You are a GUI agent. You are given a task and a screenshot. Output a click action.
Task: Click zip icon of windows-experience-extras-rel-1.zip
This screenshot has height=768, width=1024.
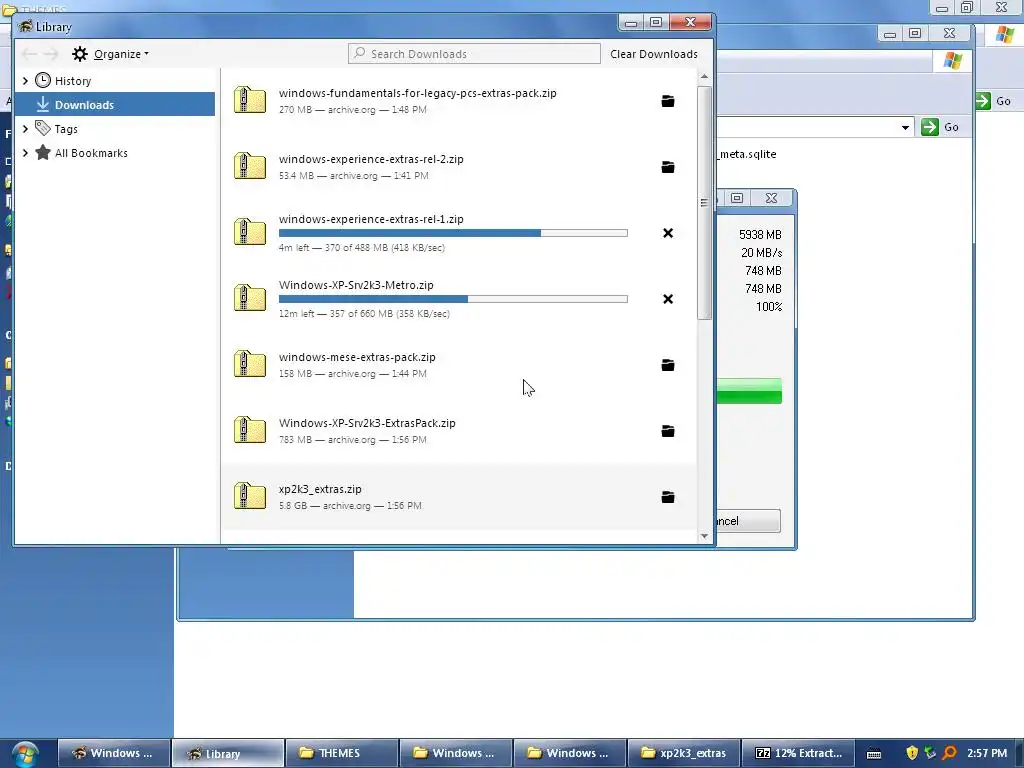coord(249,232)
